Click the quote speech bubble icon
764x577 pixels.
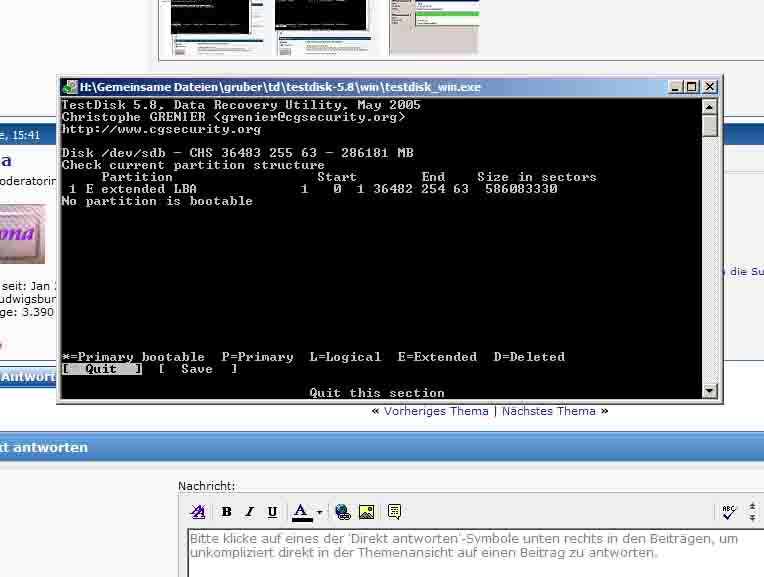[394, 512]
